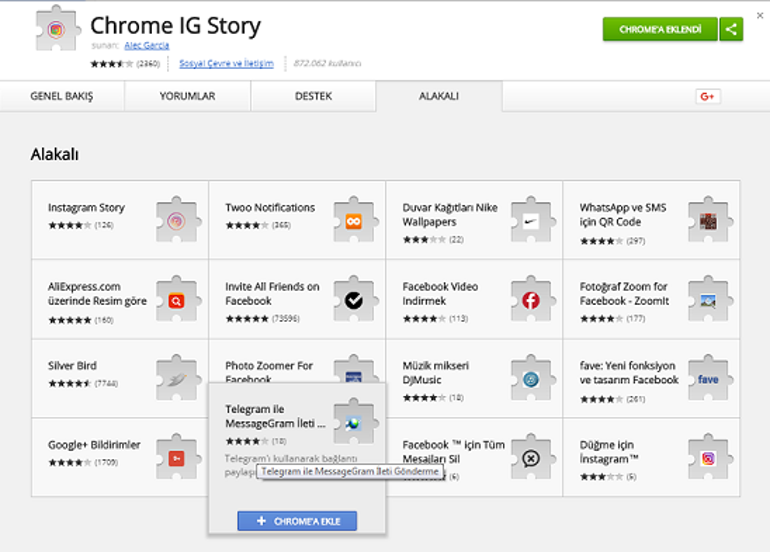Click the green Chrome'a Eklendi button
This screenshot has height=552, width=770.
coord(660,29)
